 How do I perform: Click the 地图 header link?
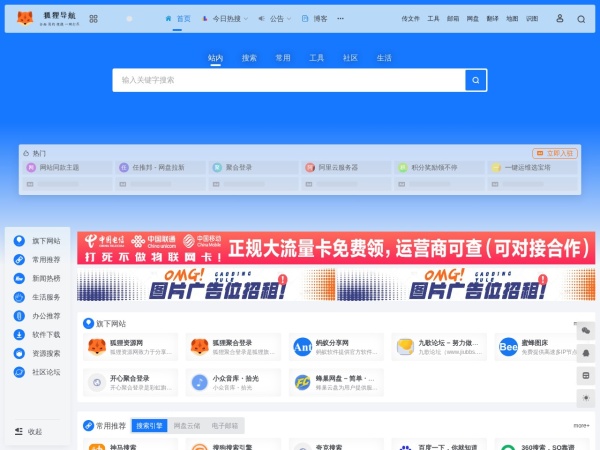(512, 18)
